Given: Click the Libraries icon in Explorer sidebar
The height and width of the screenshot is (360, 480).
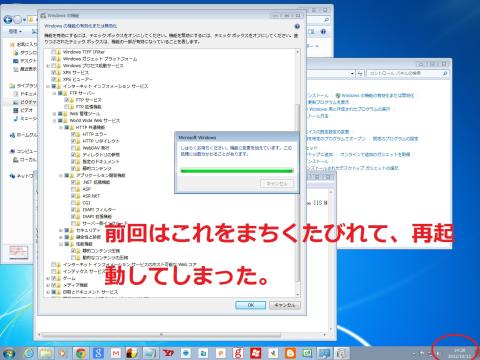Looking at the screenshot, I should click(12, 86).
